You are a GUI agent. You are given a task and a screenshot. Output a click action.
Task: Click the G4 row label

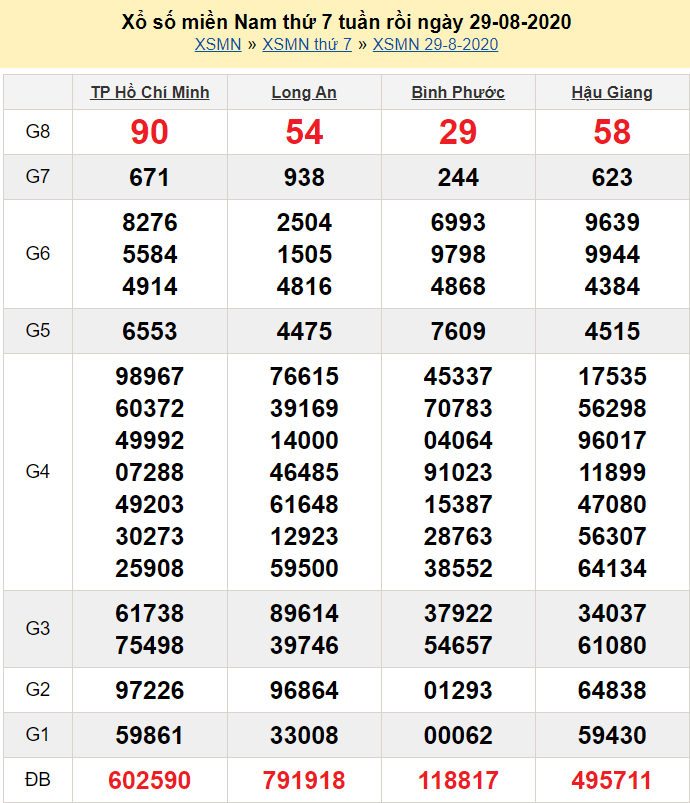38,471
